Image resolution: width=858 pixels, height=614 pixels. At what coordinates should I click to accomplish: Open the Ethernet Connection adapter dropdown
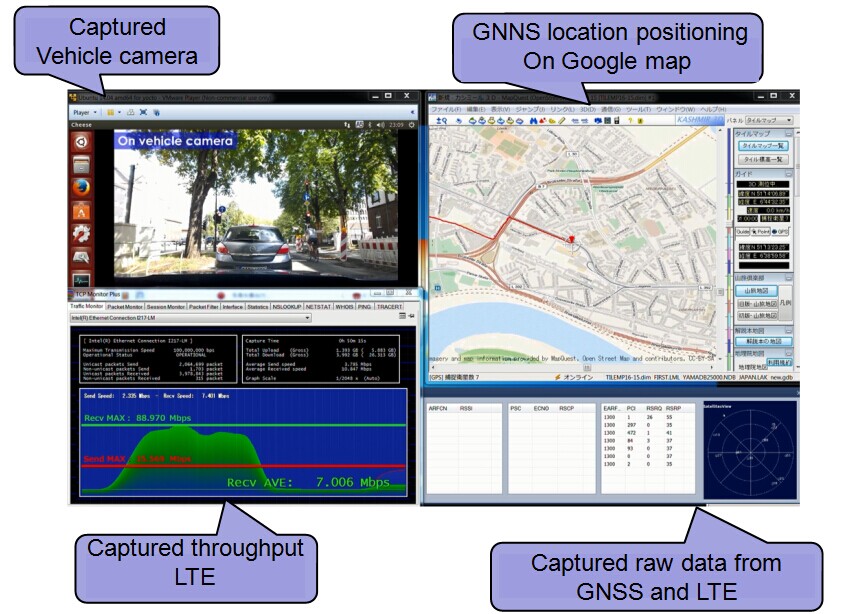[191, 318]
